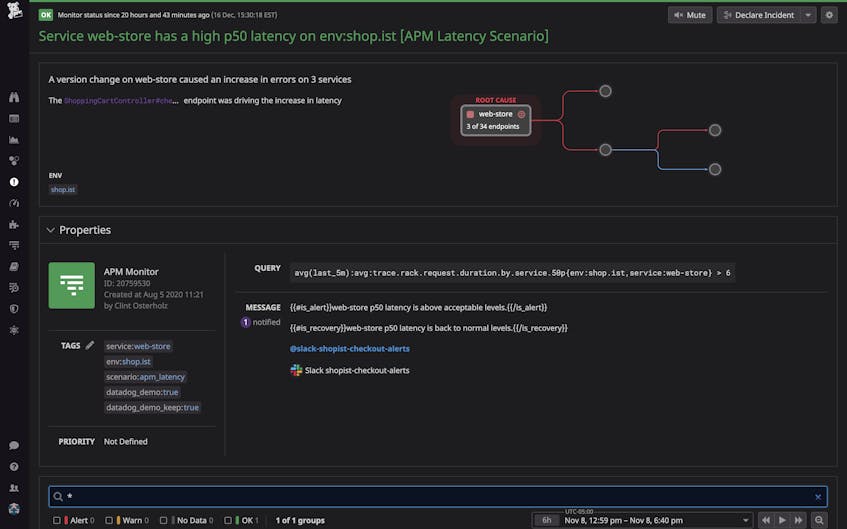Click the 1 of 1 groups text
847x529 pixels.
coord(300,520)
